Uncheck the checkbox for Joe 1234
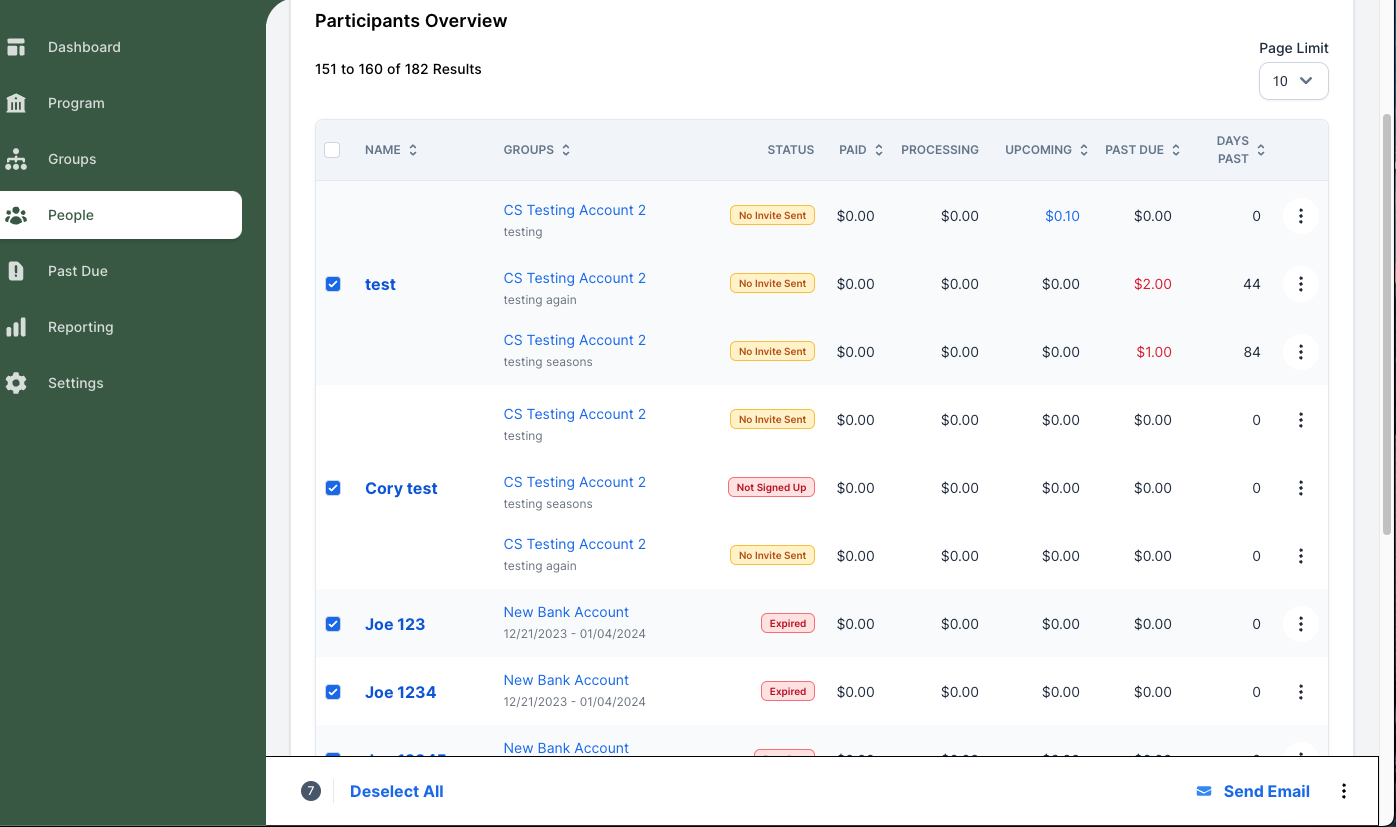The width and height of the screenshot is (1396, 827). click(333, 692)
